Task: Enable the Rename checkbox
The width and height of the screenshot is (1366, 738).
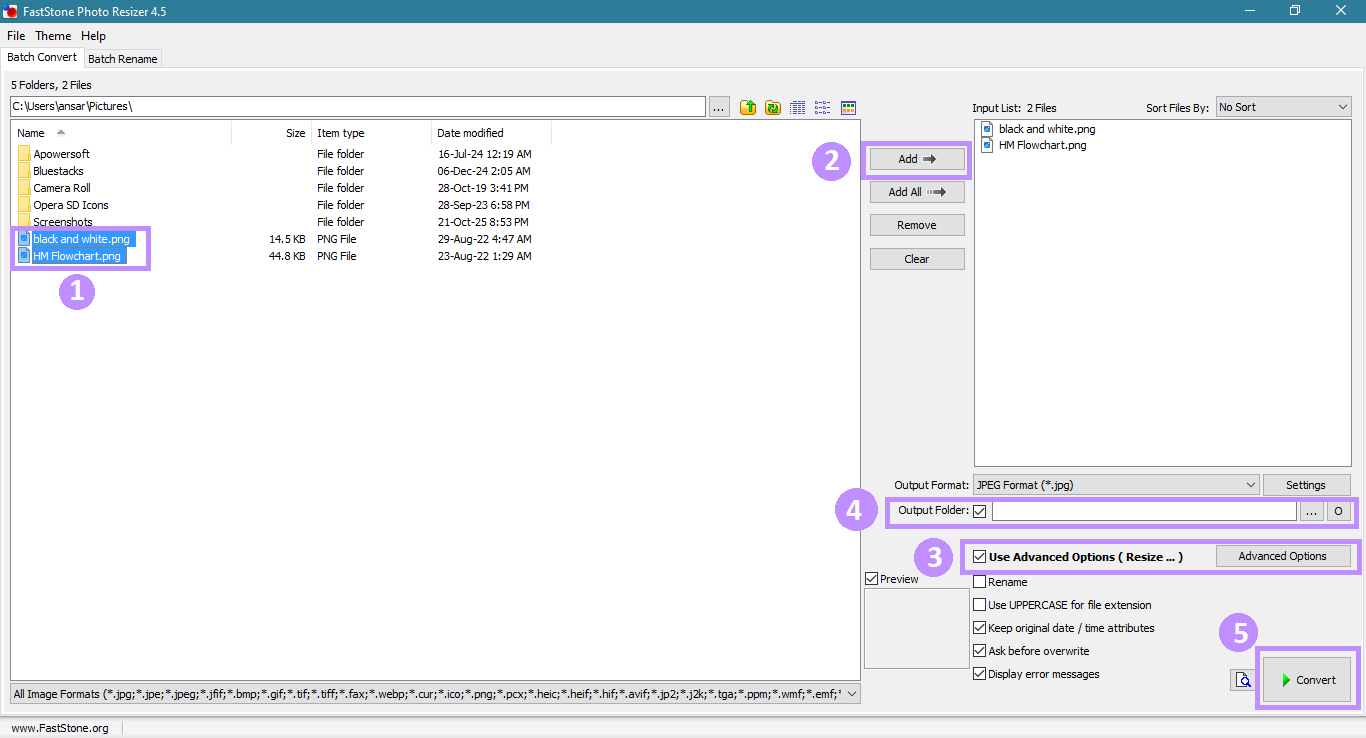Action: 979,582
